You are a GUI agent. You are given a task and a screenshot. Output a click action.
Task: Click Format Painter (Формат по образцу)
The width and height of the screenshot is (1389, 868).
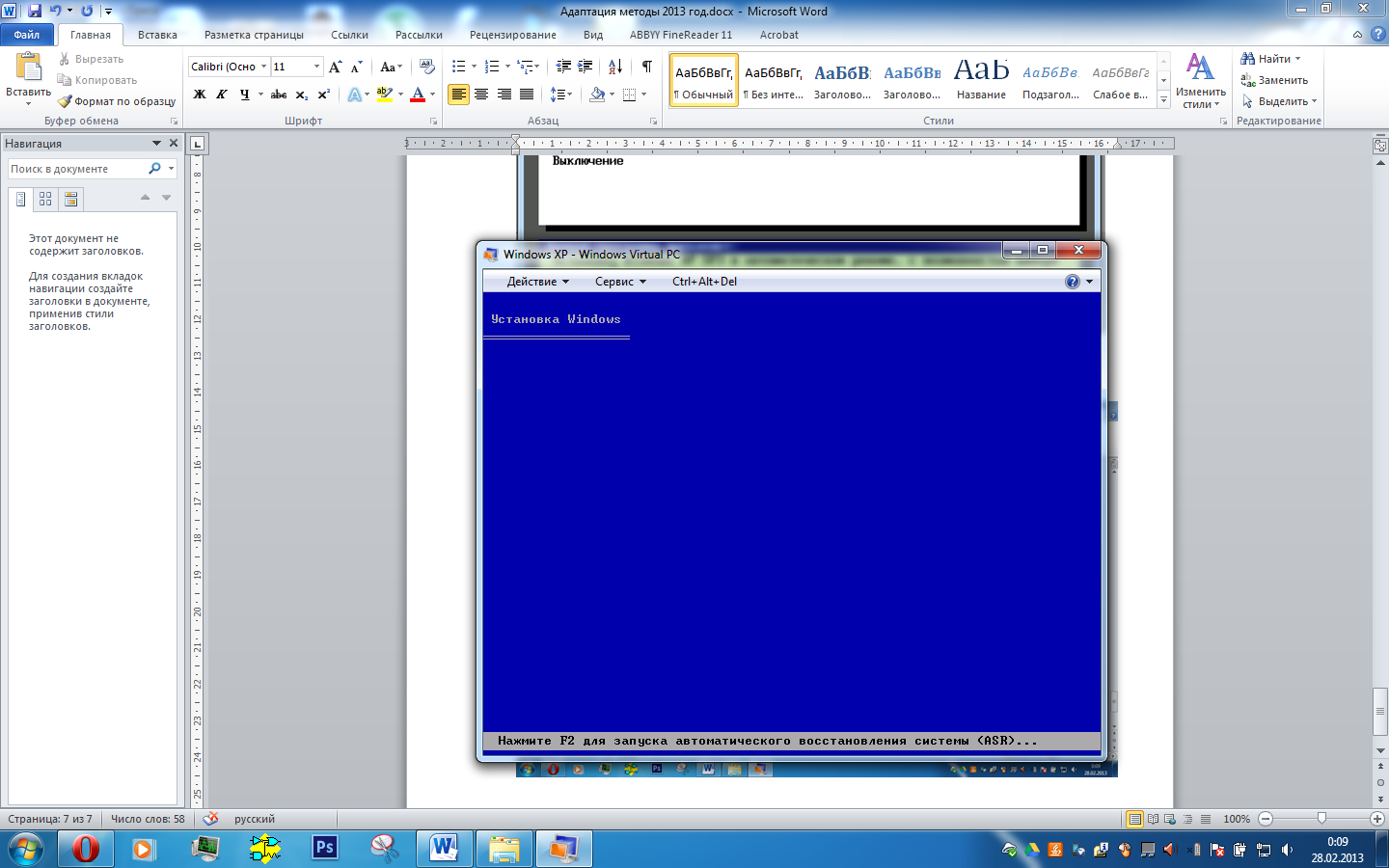click(x=117, y=101)
